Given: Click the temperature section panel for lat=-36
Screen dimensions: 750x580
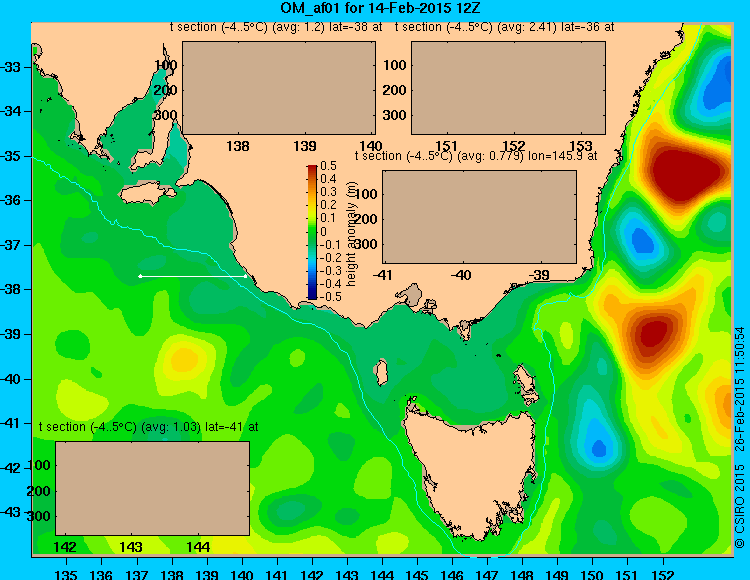Looking at the screenshot, I should tap(508, 88).
